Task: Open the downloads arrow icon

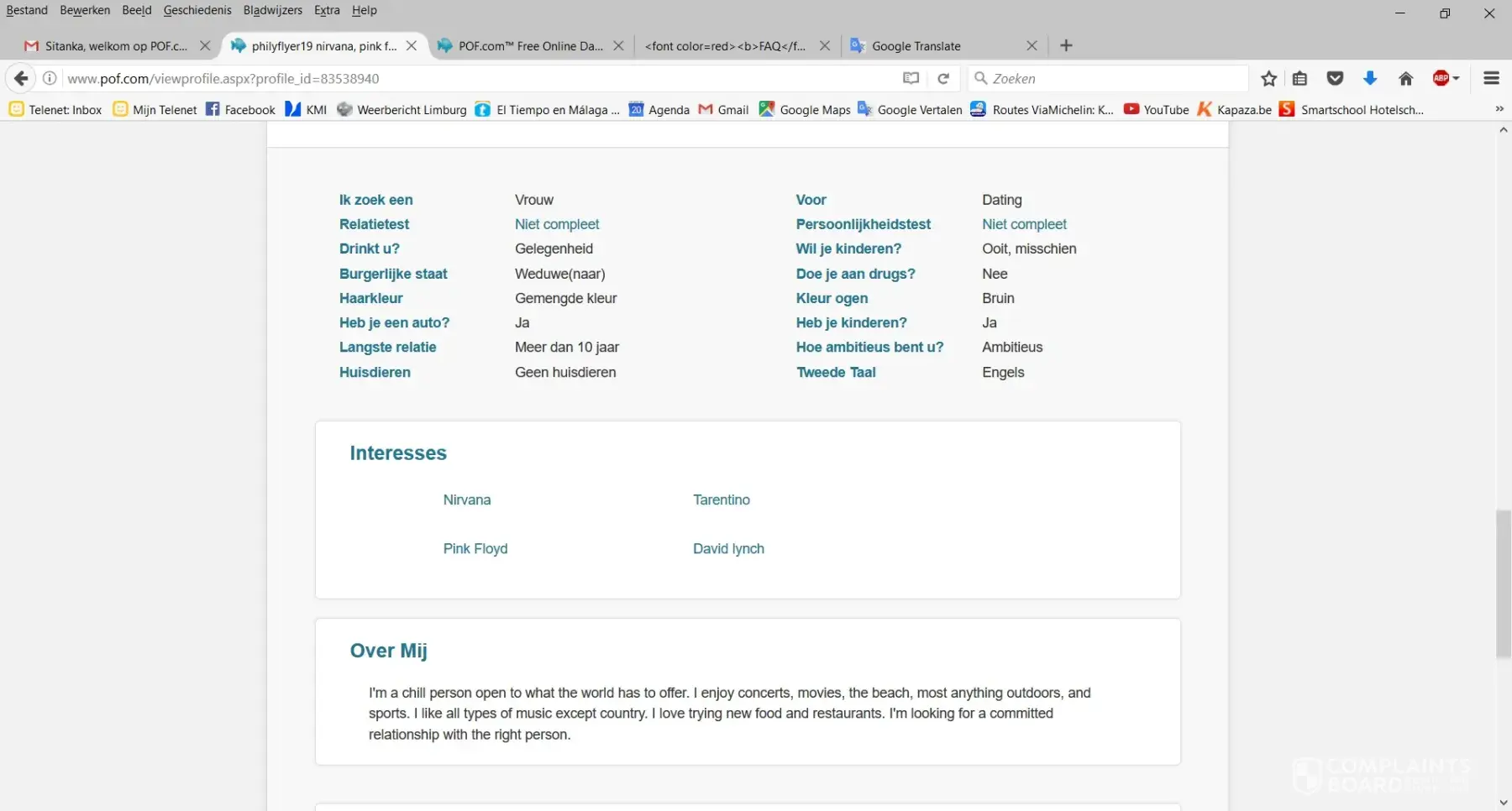Action: [1370, 78]
